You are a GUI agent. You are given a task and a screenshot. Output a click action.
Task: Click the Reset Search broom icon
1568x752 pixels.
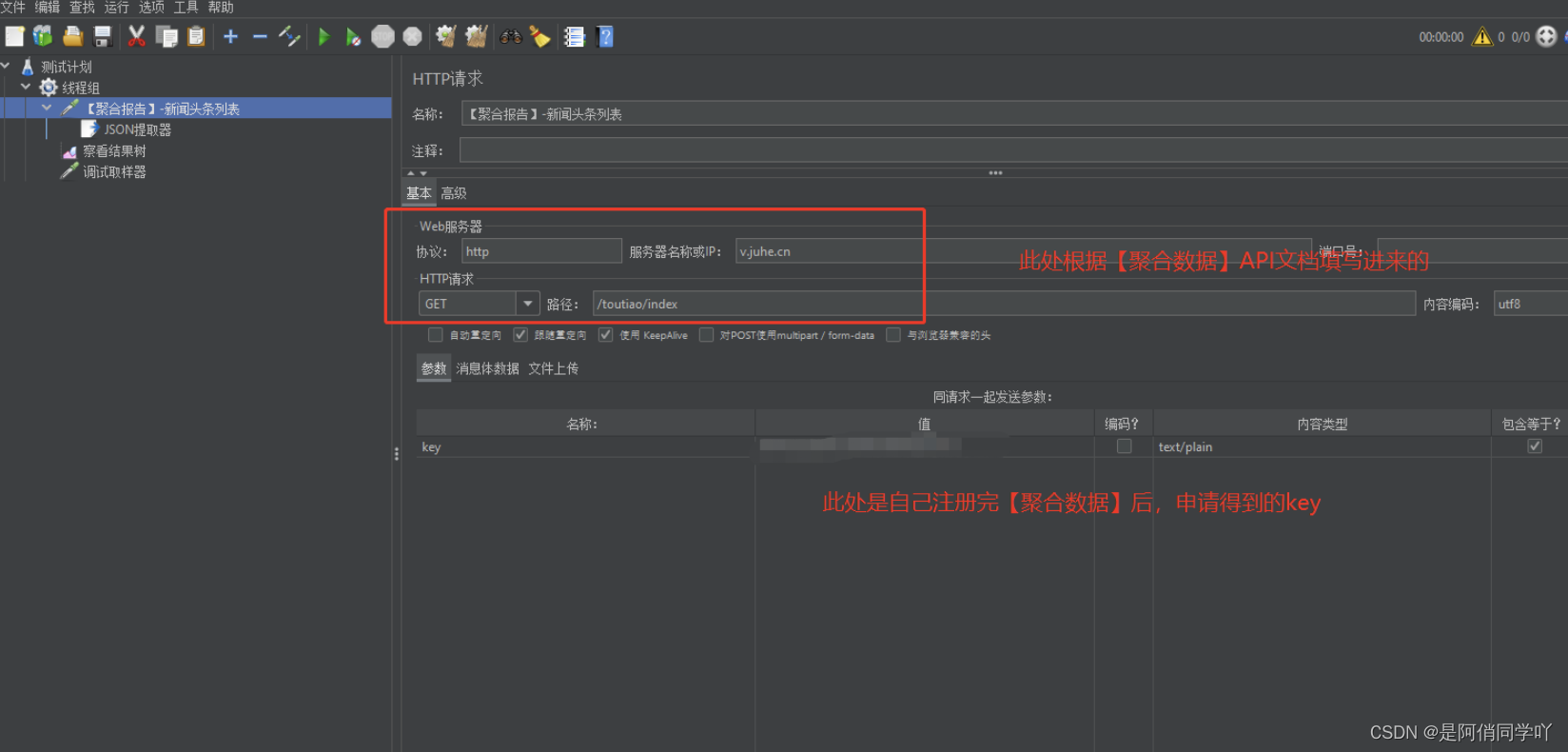click(x=540, y=37)
